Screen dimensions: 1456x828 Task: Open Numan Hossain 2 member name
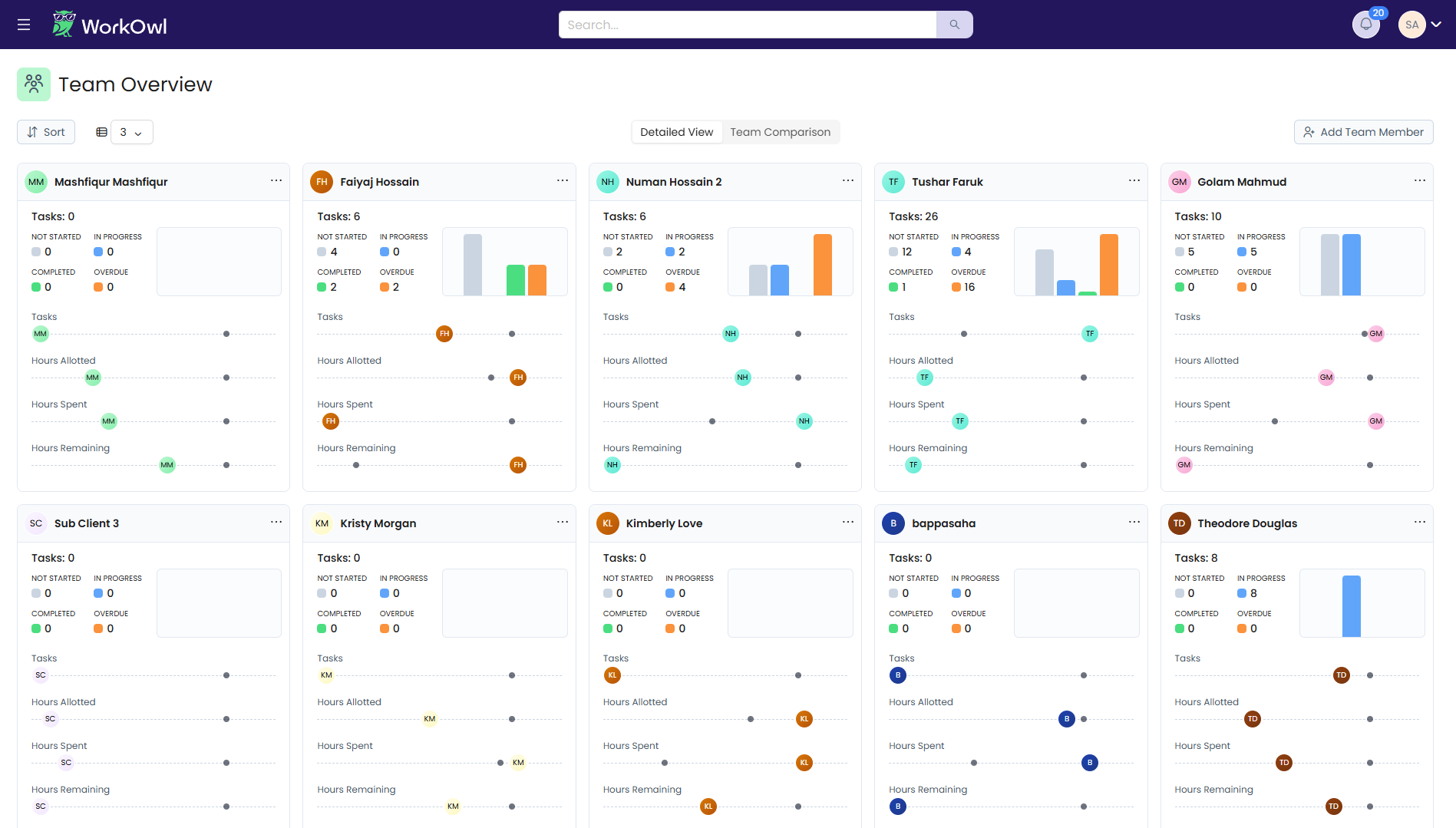click(673, 182)
